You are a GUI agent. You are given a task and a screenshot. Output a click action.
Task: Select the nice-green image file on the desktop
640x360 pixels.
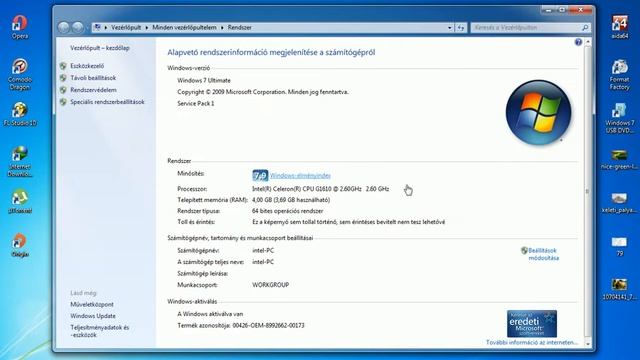[x=620, y=160]
